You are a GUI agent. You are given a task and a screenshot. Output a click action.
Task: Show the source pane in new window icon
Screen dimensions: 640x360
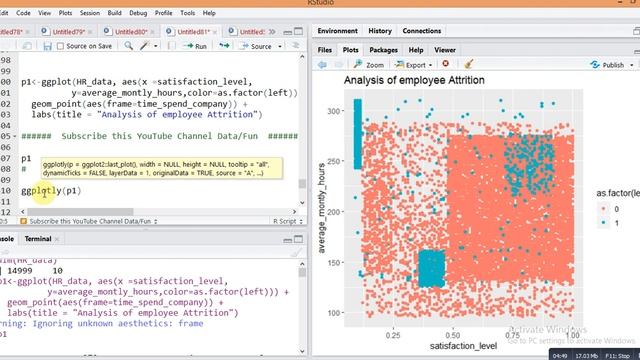[x=27, y=46]
